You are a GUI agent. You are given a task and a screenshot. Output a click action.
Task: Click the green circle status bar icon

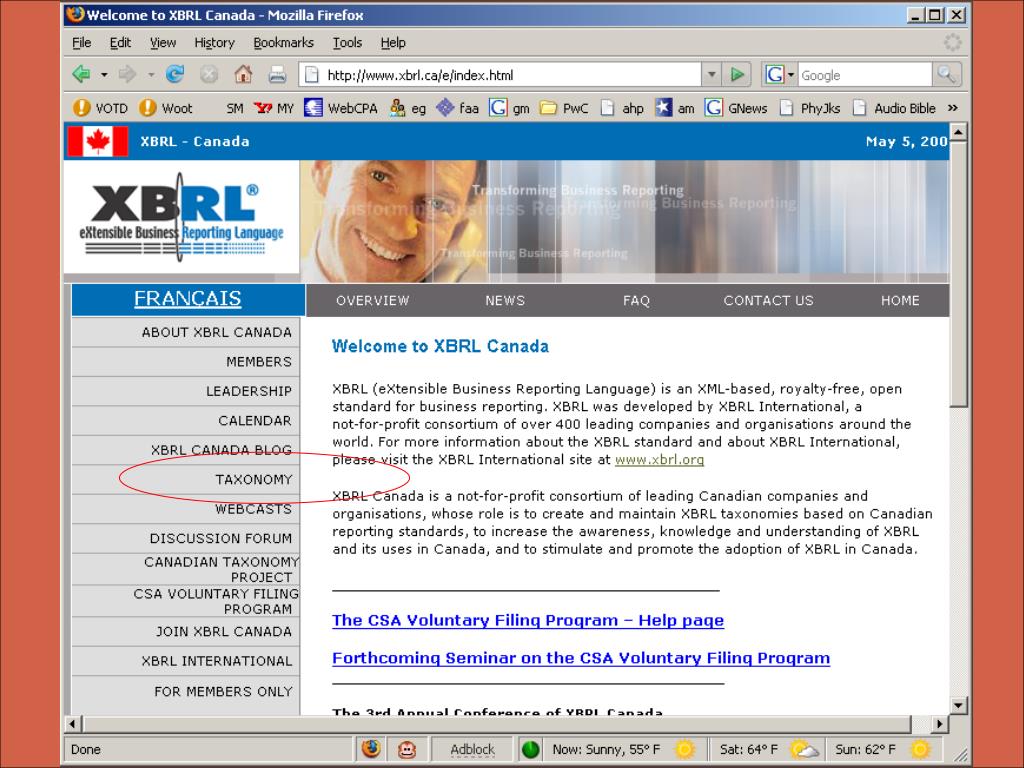530,749
